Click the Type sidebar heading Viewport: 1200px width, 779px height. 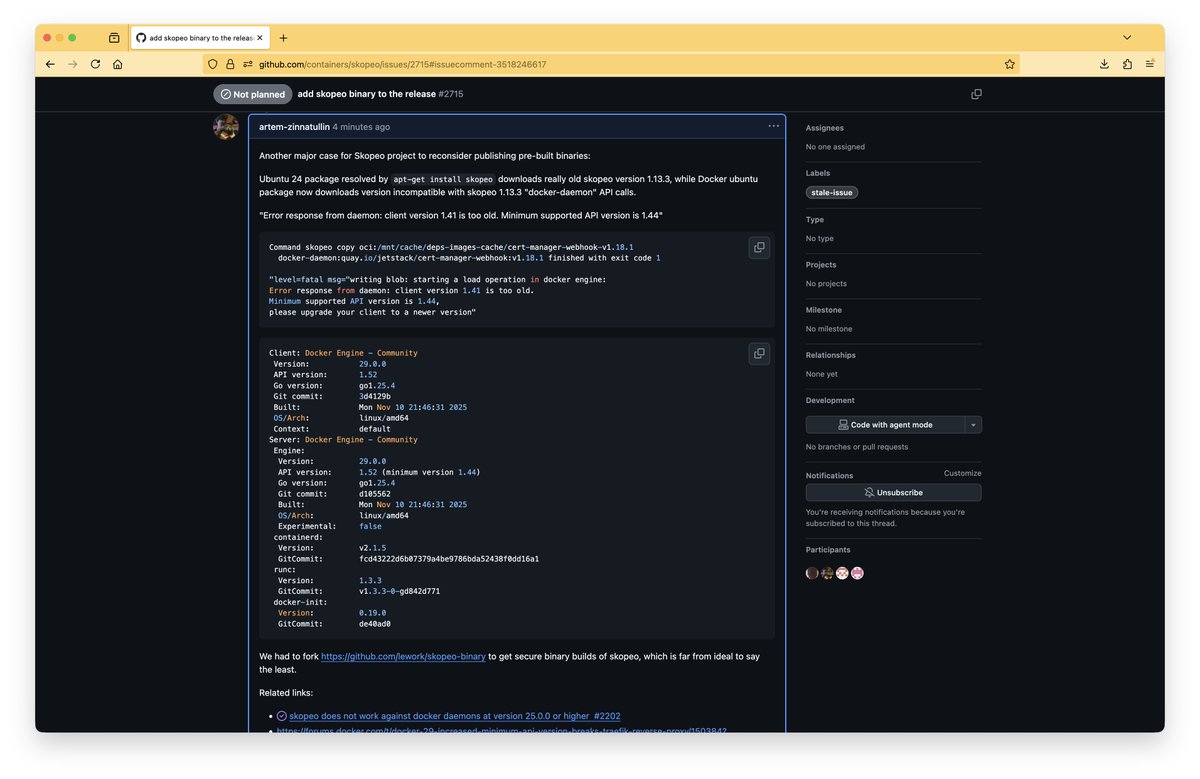click(815, 219)
